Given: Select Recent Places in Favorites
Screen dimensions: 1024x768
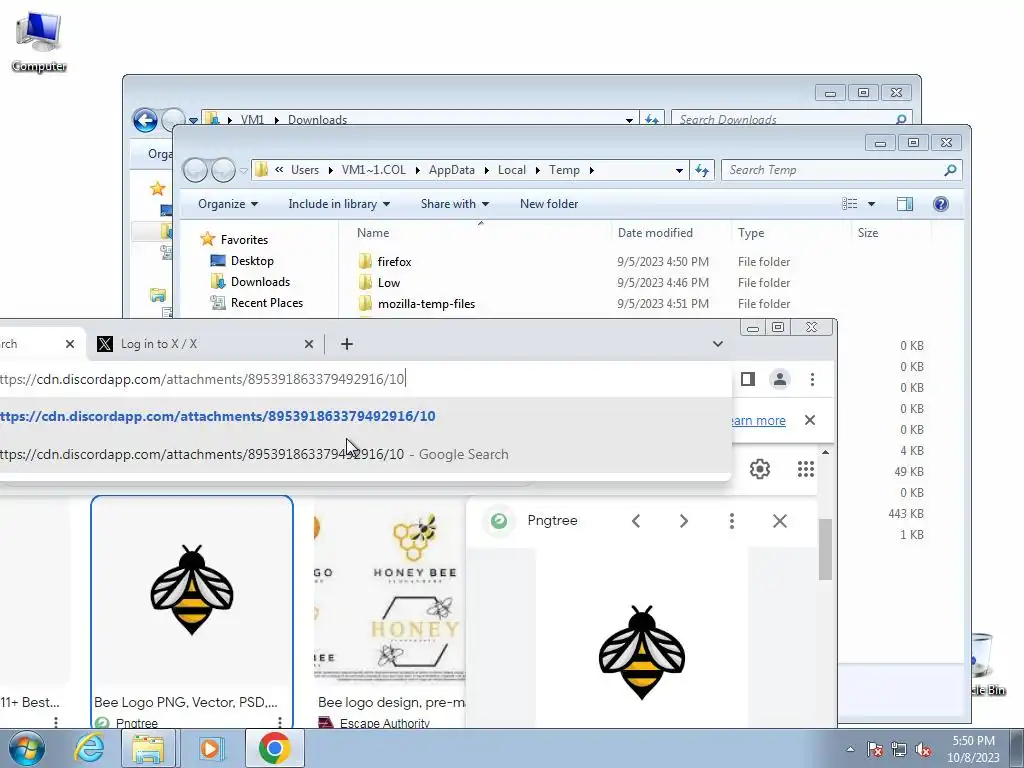Looking at the screenshot, I should [266, 302].
